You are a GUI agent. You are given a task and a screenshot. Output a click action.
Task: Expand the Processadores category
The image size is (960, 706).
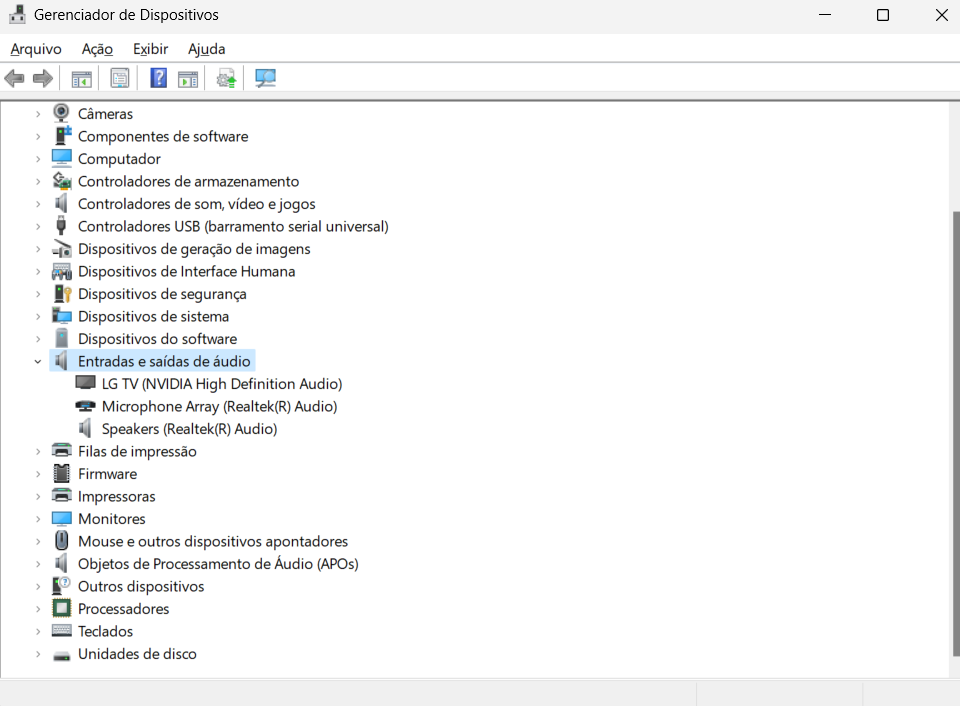pyautogui.click(x=38, y=609)
